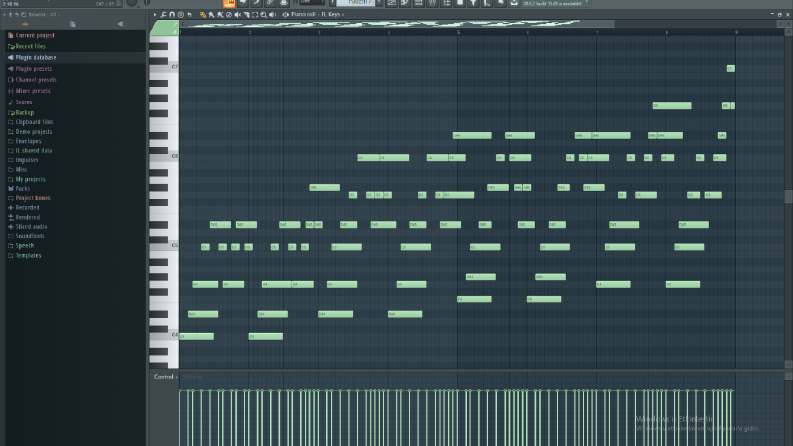Select the Mute tool in piano roll toolbar
This screenshot has height=446, width=793.
pos(237,15)
